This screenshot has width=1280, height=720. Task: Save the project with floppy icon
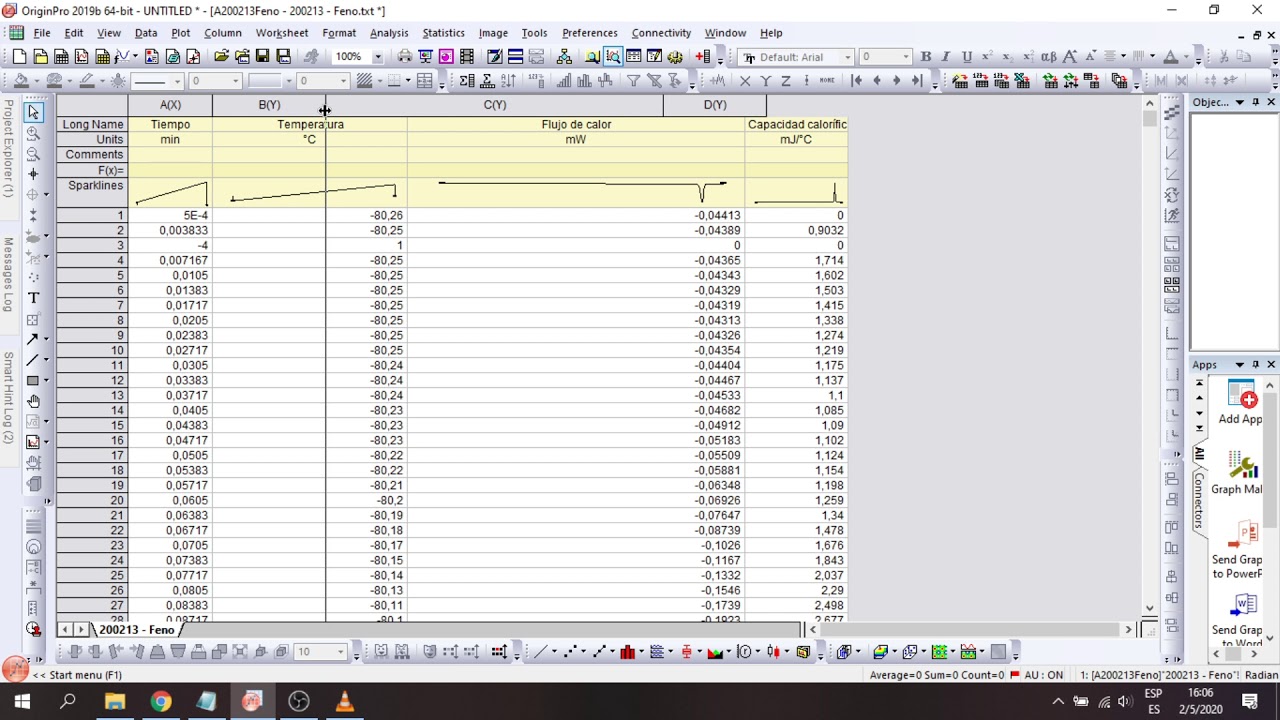262,57
